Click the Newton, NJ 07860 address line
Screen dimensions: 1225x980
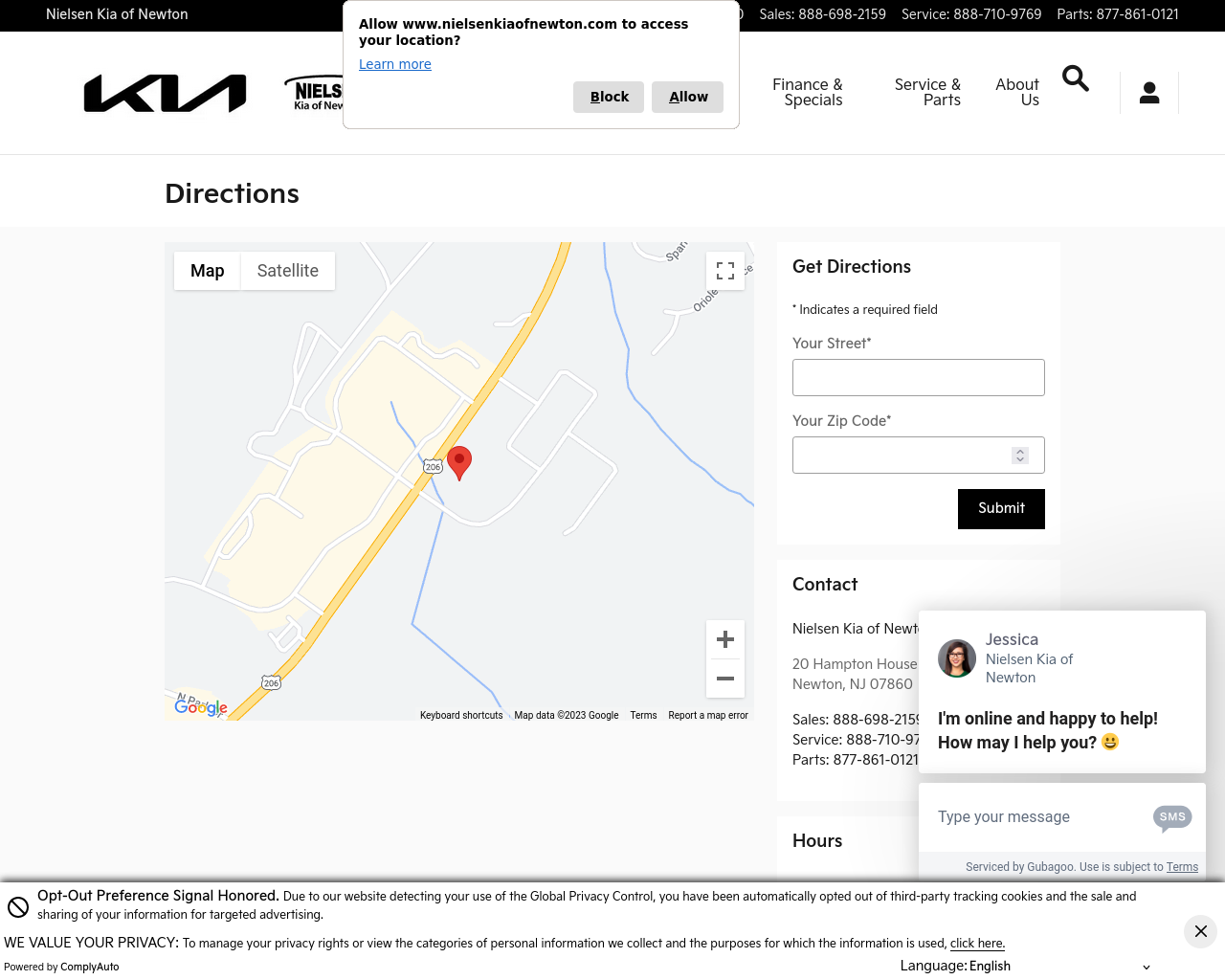point(853,684)
